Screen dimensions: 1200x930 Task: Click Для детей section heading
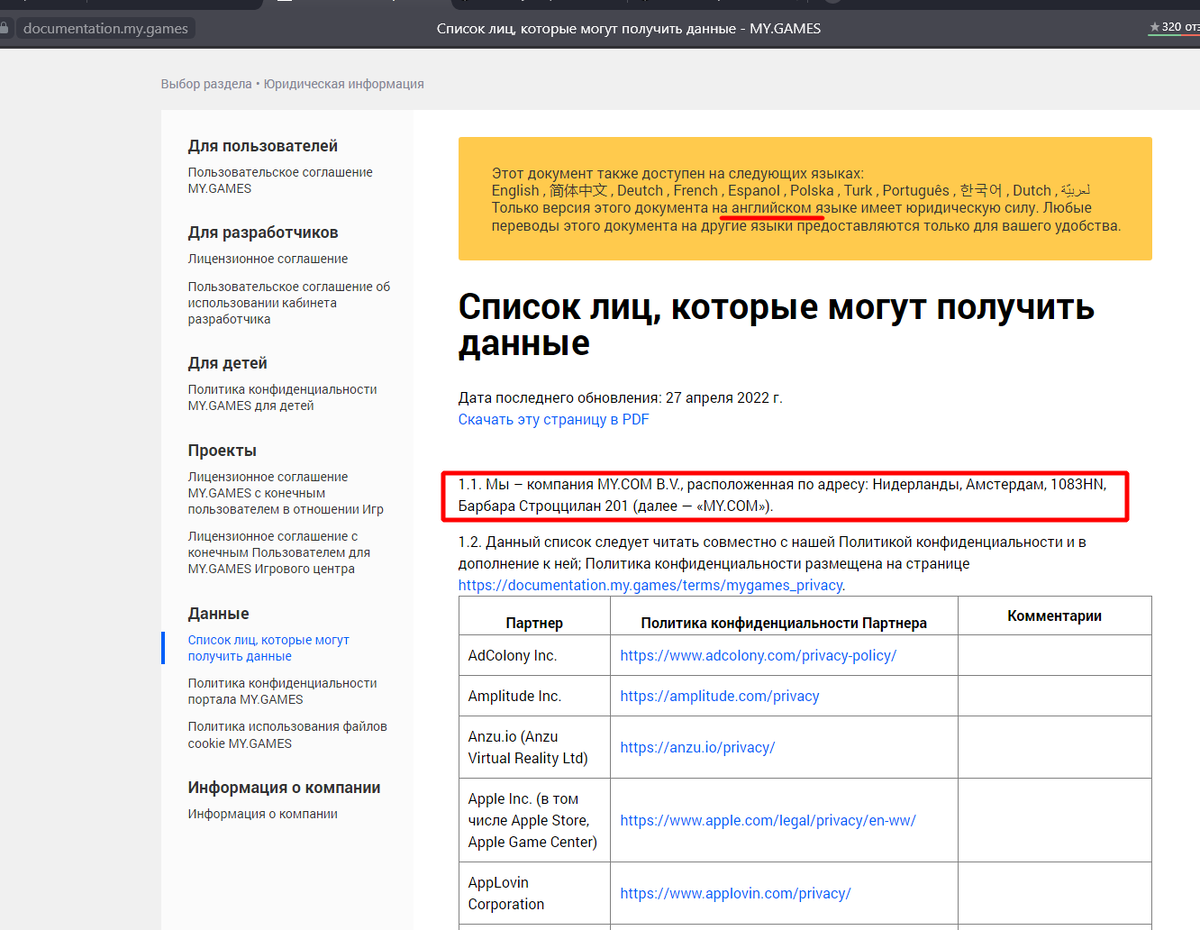pyautogui.click(x=227, y=363)
